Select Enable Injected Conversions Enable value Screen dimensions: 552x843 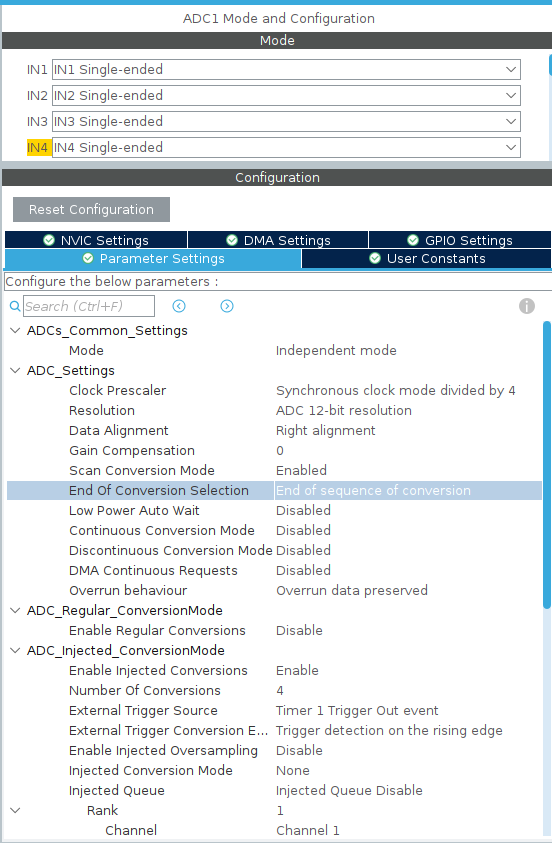297,670
